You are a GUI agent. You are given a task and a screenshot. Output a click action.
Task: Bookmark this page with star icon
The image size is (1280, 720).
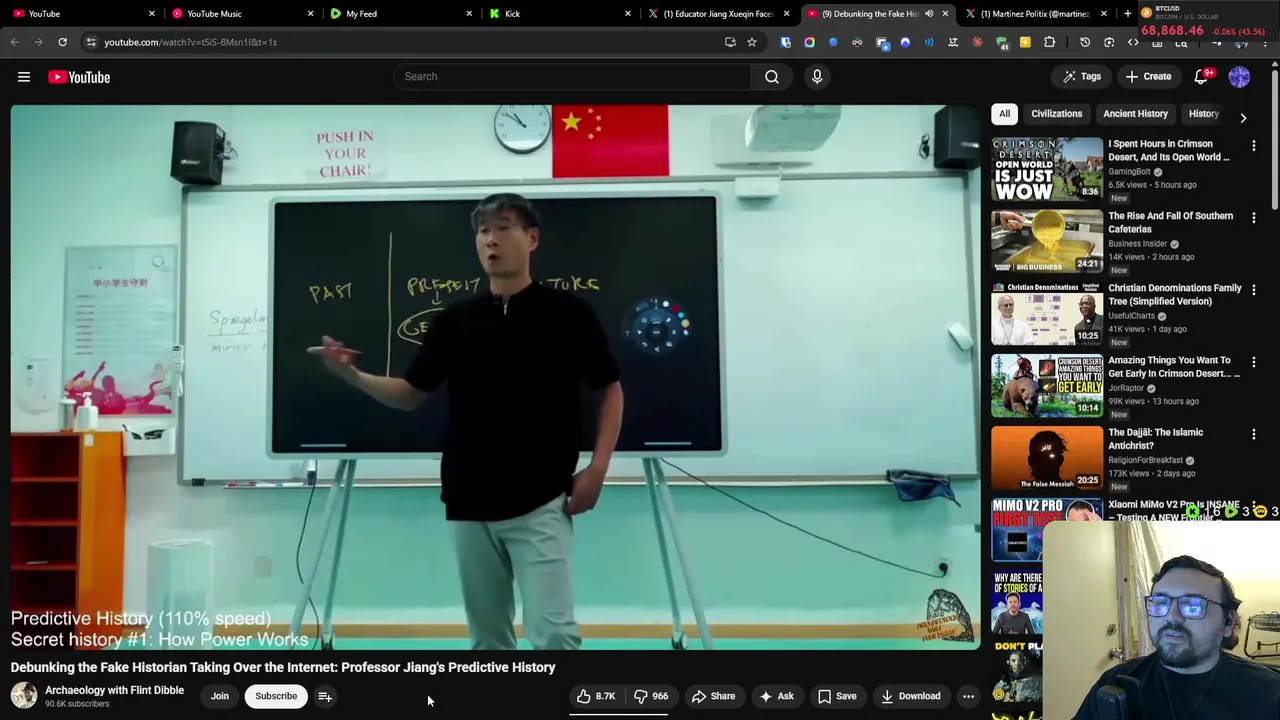tap(752, 42)
